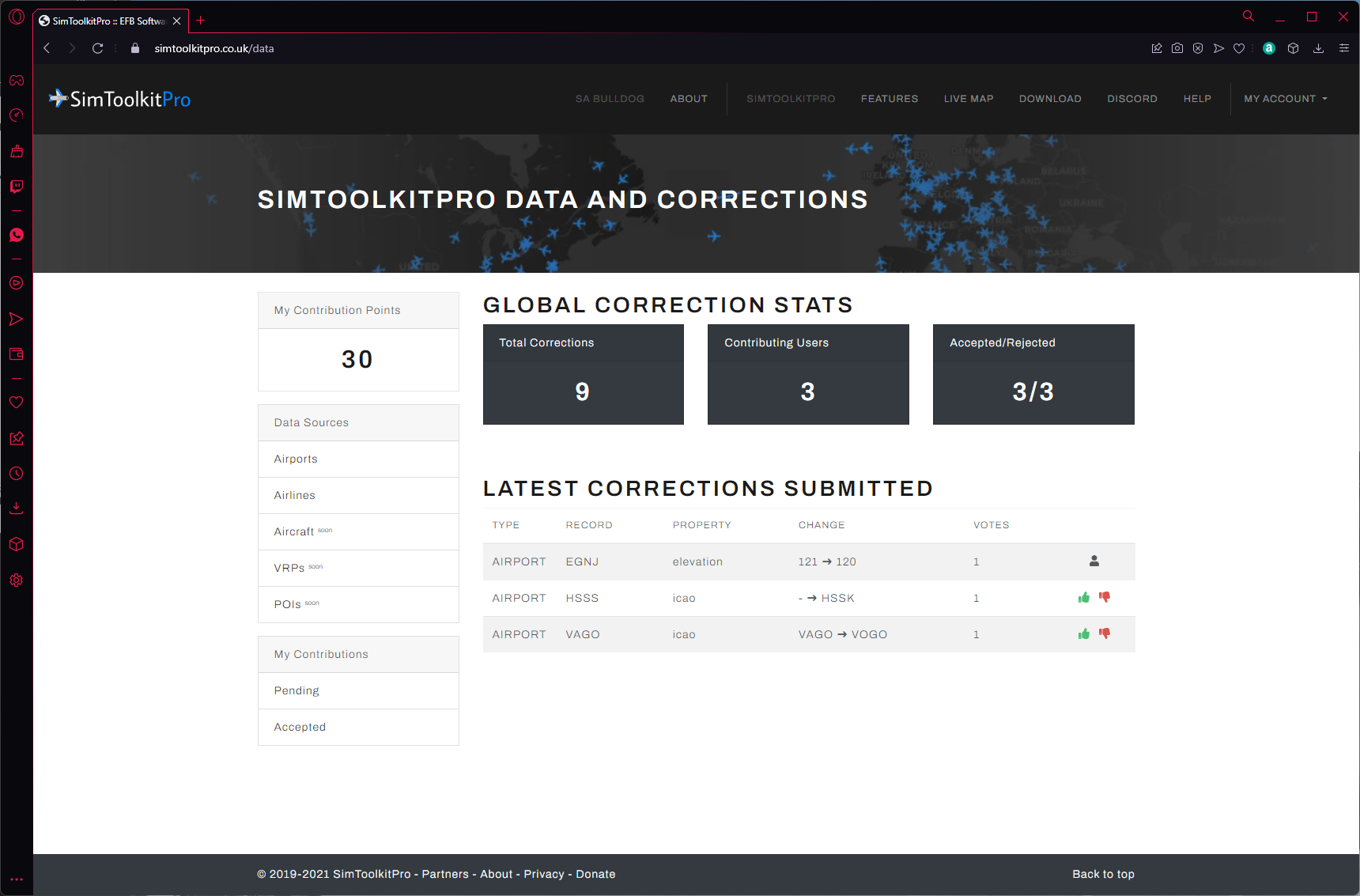1360x896 pixels.
Task: Upvote the VAGO to VOGO correction
Action: (x=1084, y=634)
